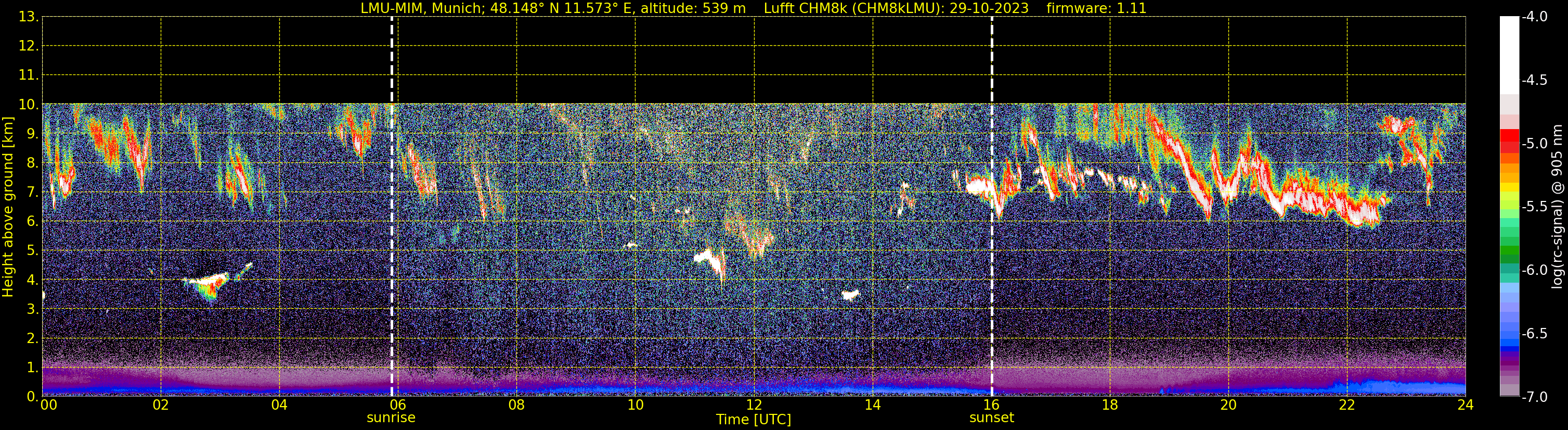Click the 'Time [UTC]' axis label
The height and width of the screenshot is (430, 1568).
click(754, 420)
